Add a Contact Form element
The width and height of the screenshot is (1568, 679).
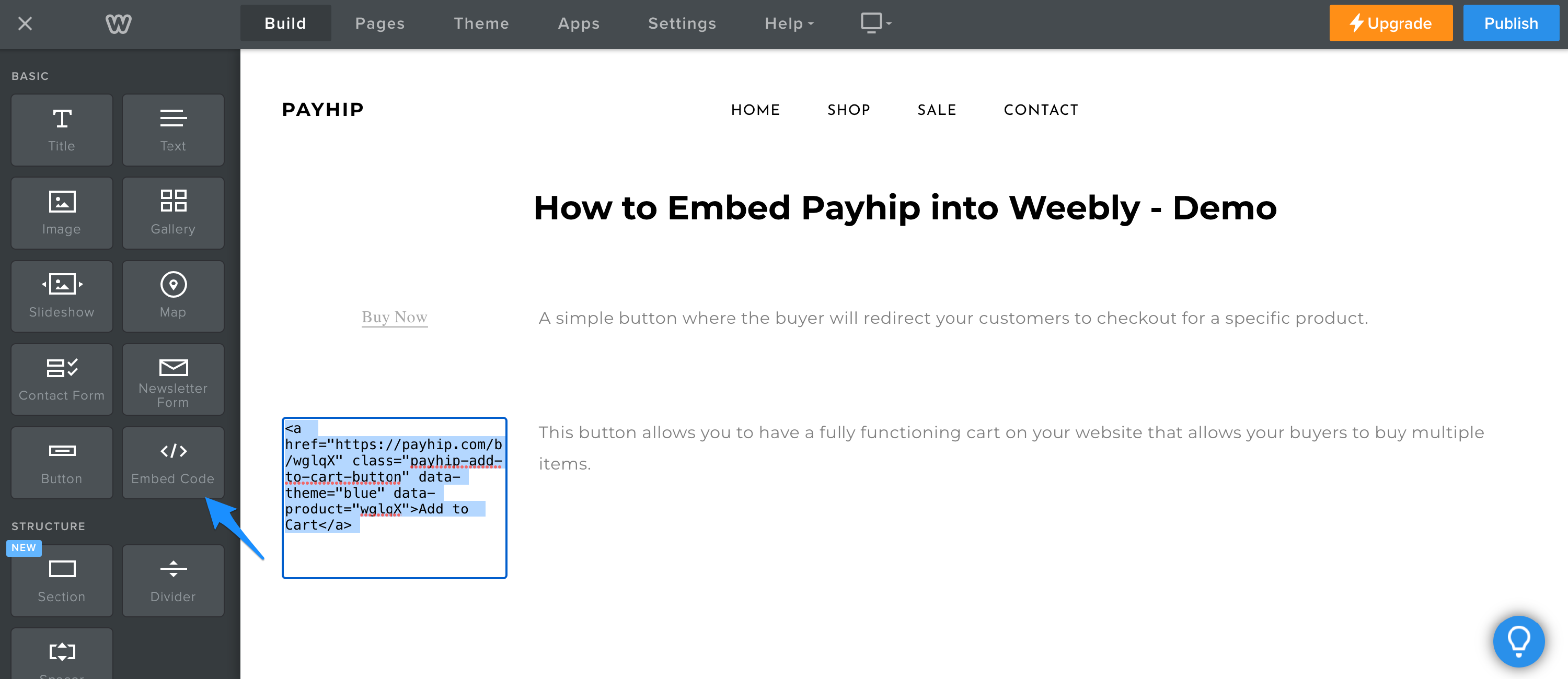(x=62, y=379)
